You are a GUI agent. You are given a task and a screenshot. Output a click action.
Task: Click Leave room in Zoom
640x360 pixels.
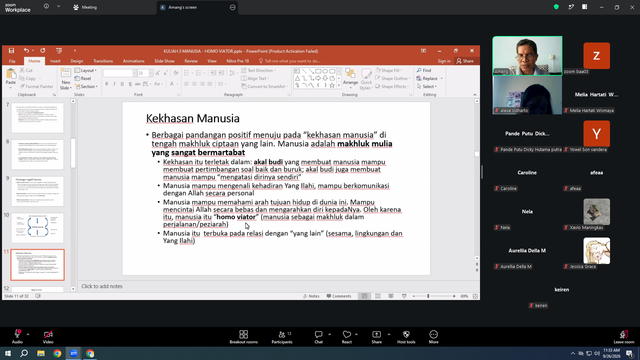coord(624,337)
